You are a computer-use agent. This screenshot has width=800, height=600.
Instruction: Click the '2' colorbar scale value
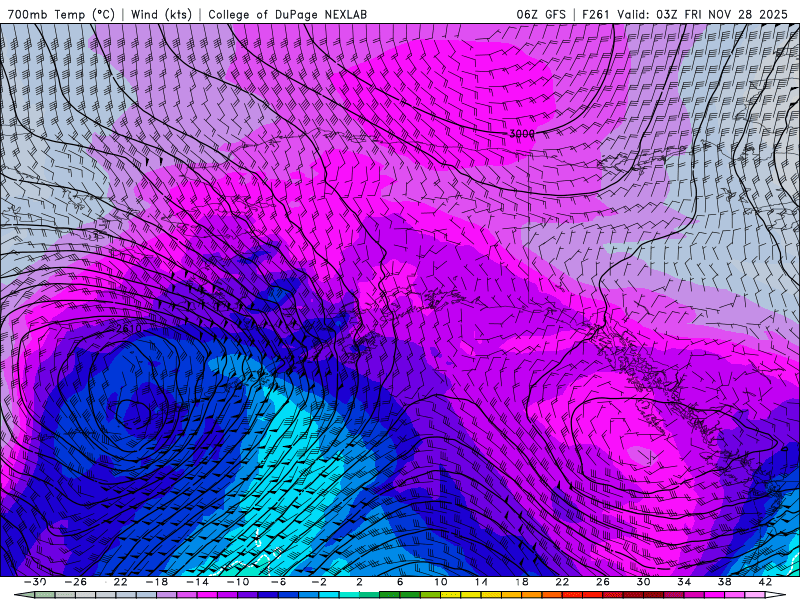[359, 582]
